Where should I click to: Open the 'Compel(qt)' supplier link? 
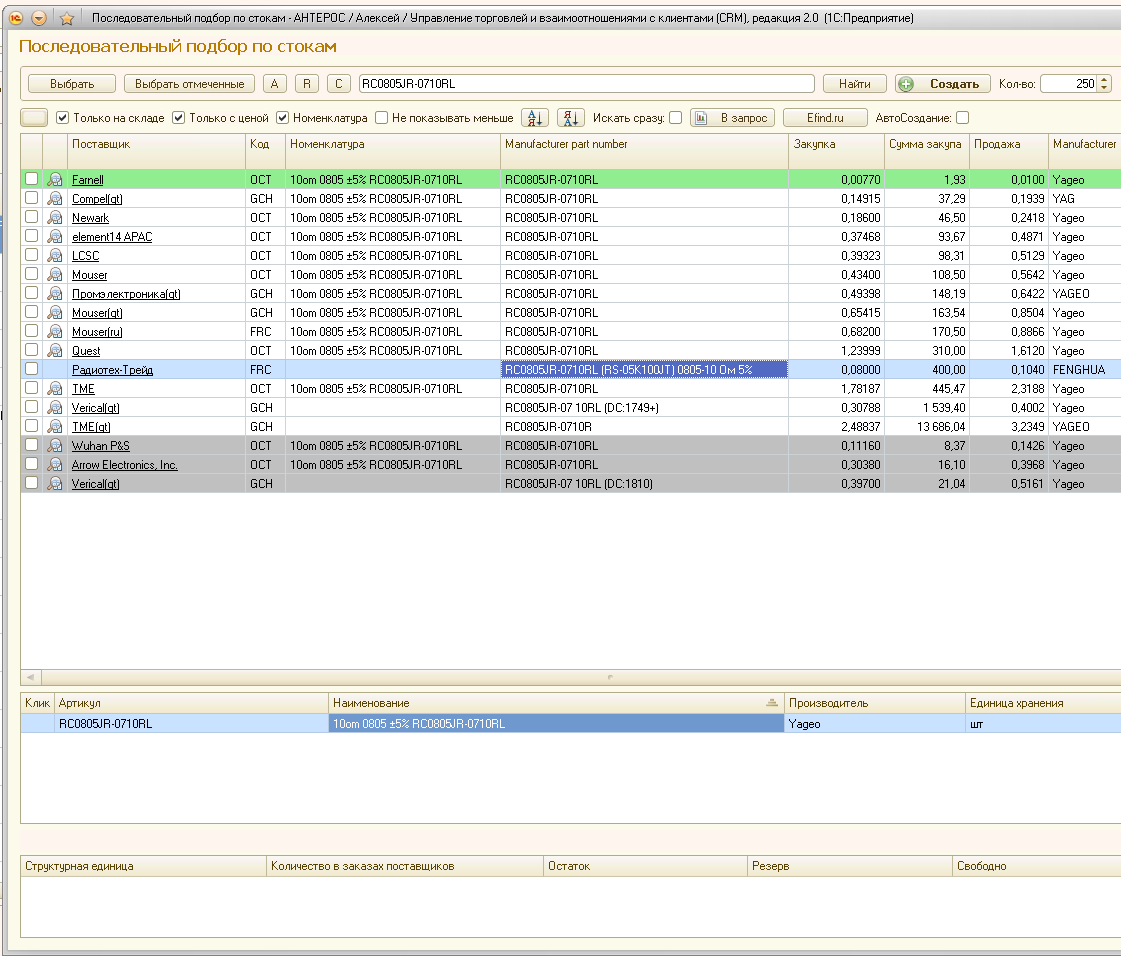point(97,199)
